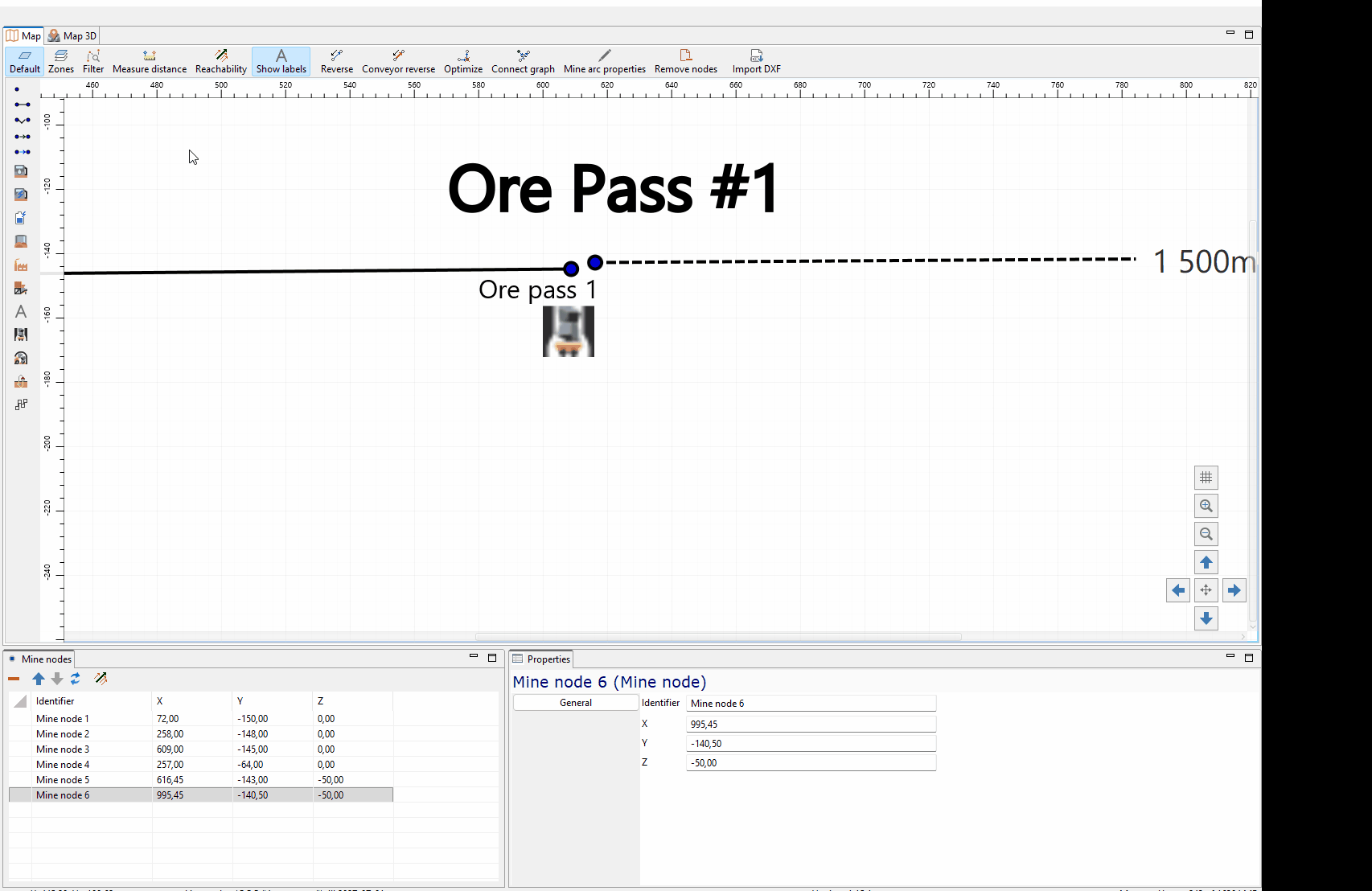Select the single node tool in left palette

point(17,89)
